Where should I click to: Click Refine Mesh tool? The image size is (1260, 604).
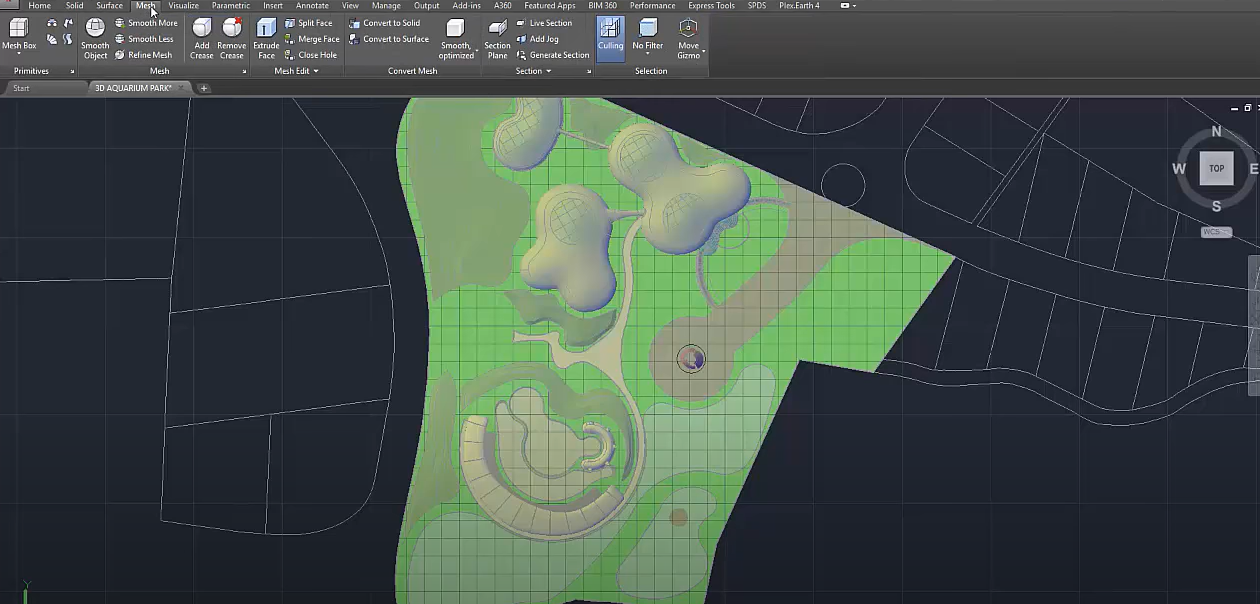[x=143, y=55]
